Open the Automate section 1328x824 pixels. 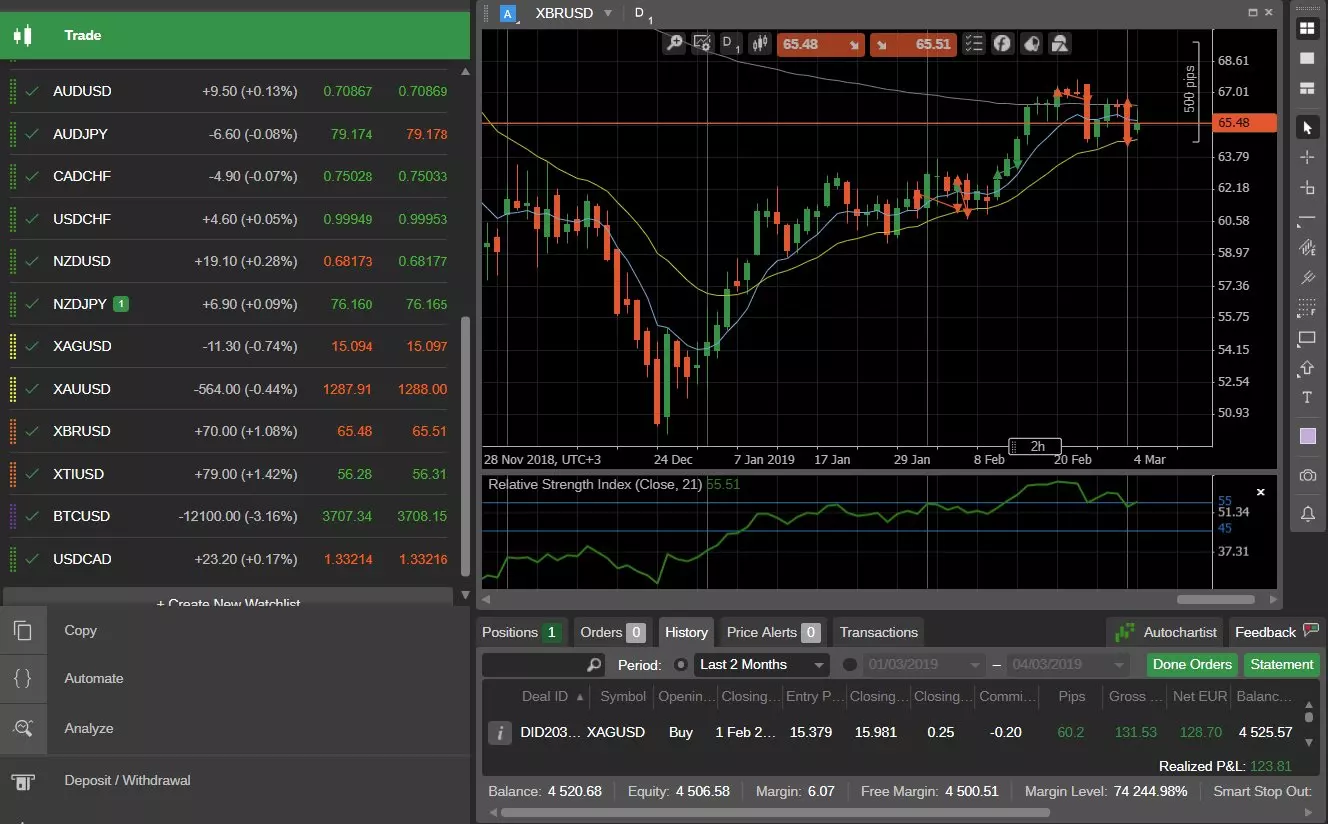click(x=235, y=678)
